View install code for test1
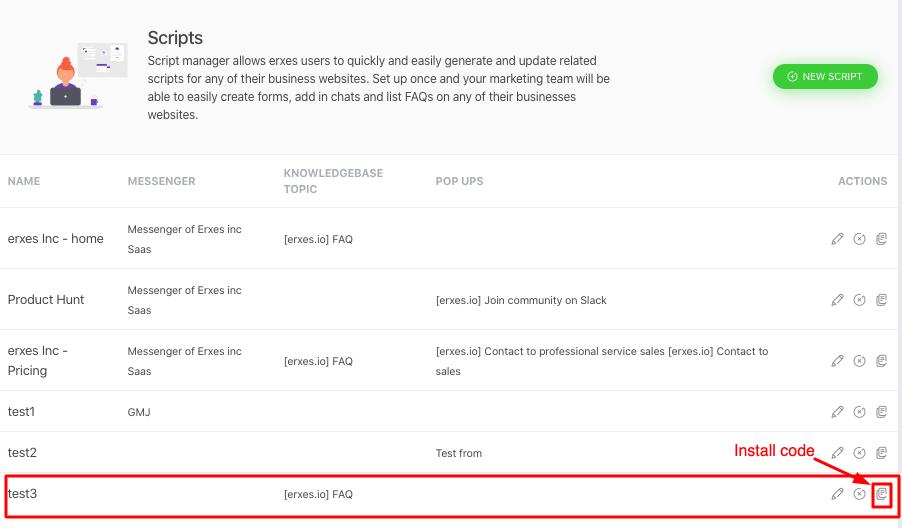The image size is (902, 528). [x=881, y=412]
